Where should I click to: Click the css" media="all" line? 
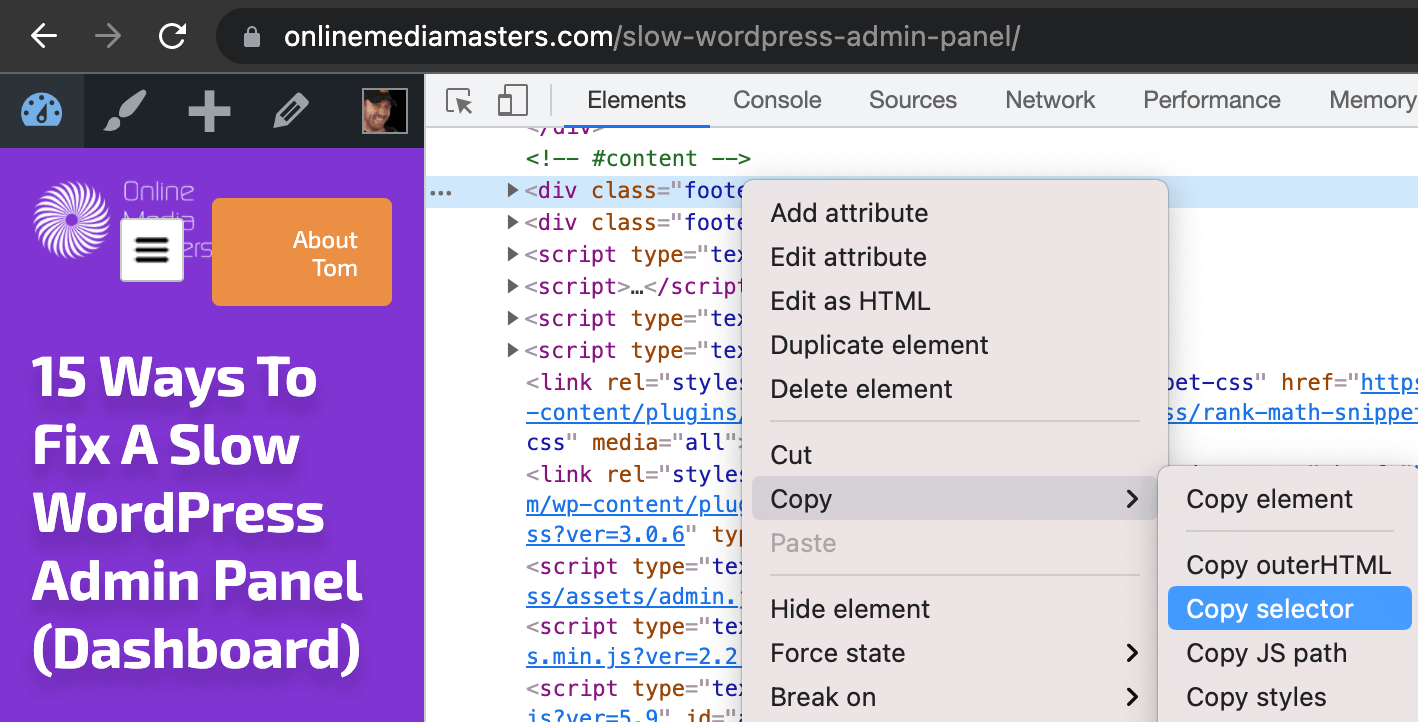point(634,442)
